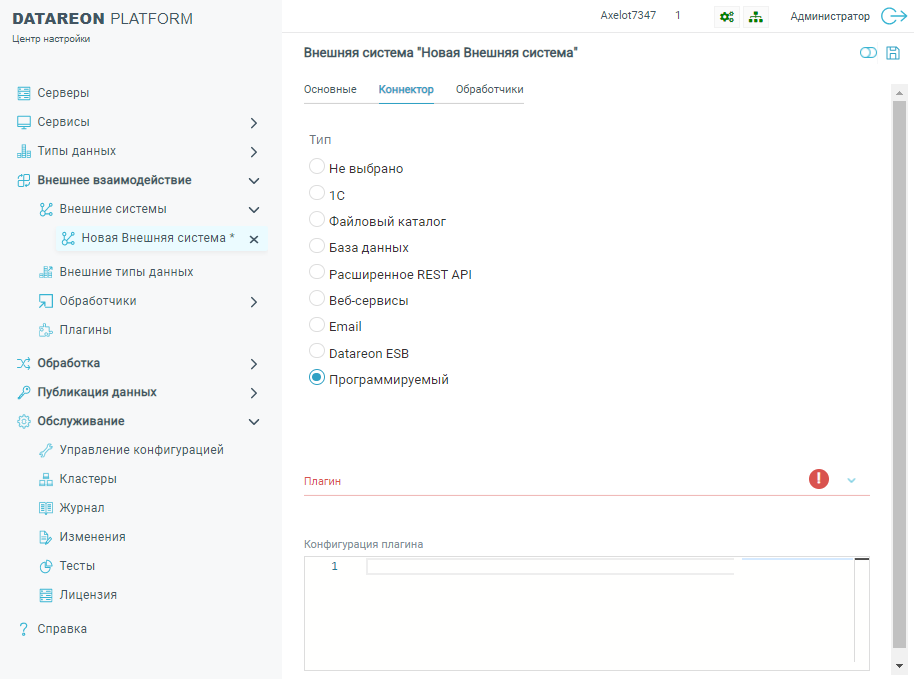This screenshot has width=914, height=679.
Task: Open the Справка help item
Action: point(62,629)
